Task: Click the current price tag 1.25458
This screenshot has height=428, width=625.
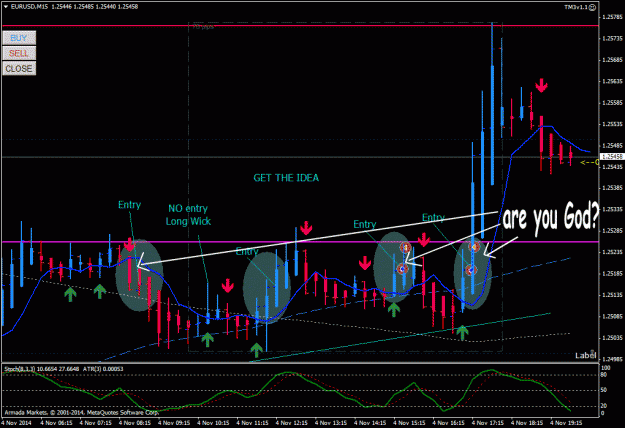Action: pyautogui.click(x=612, y=157)
